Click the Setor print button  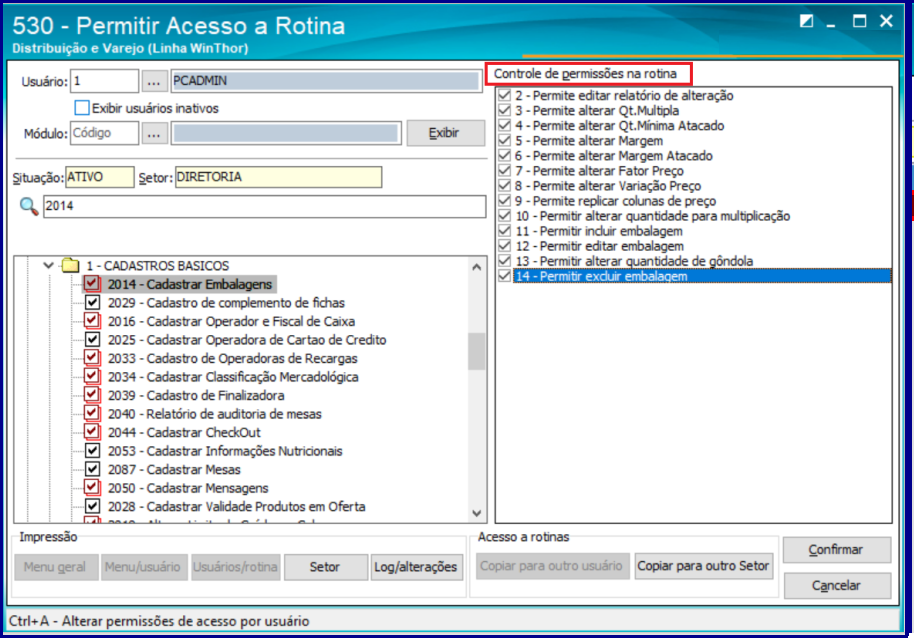[x=325, y=567]
